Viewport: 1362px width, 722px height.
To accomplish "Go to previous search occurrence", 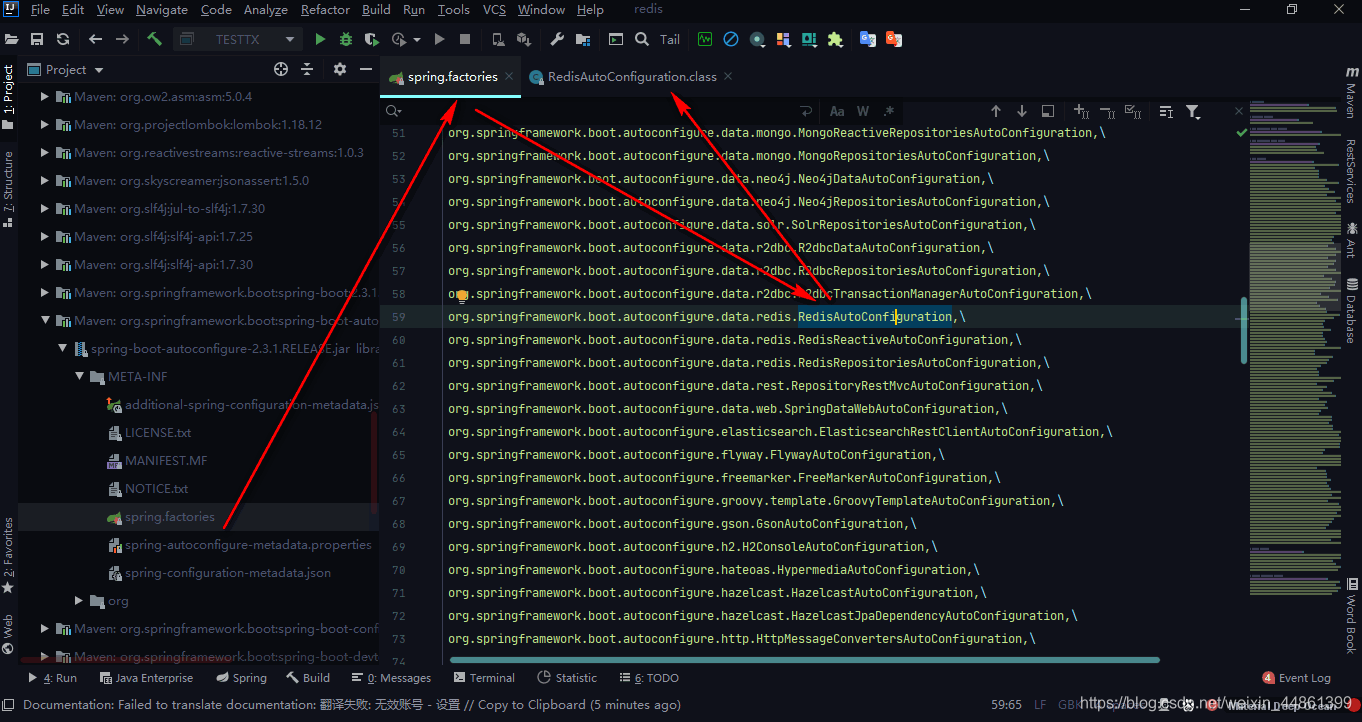I will (996, 111).
